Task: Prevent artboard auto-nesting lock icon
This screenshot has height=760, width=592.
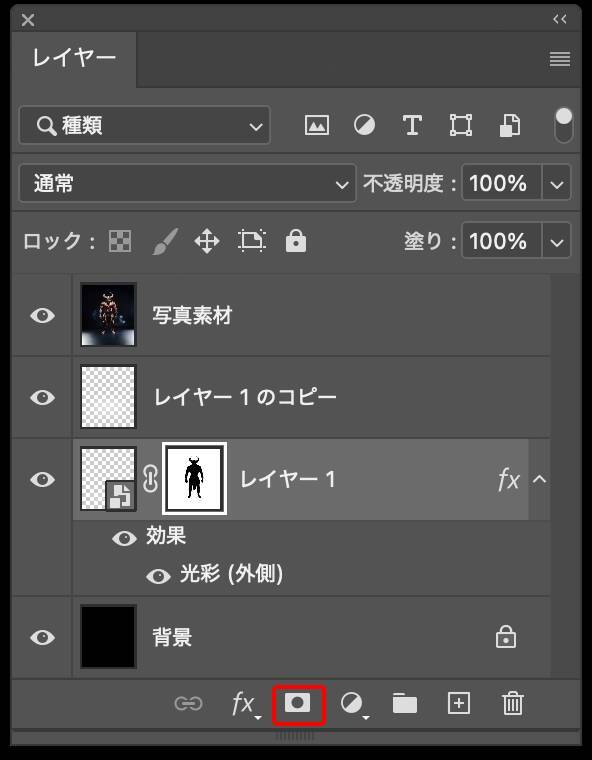Action: click(x=252, y=241)
